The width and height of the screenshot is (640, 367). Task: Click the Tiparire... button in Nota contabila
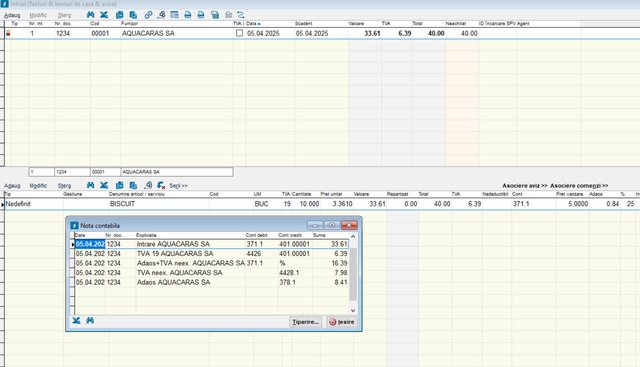point(305,322)
